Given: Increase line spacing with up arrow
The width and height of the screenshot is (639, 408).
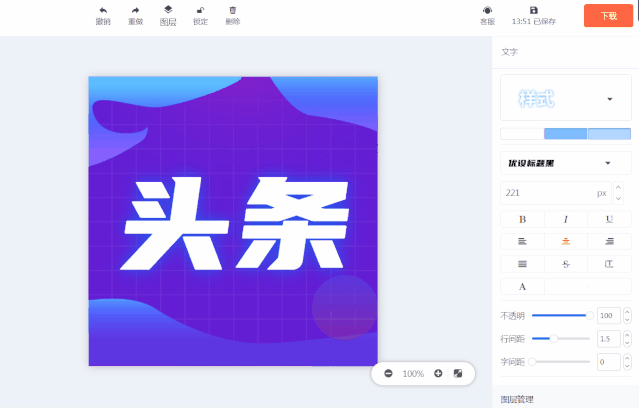Looking at the screenshot, I should tap(627, 335).
